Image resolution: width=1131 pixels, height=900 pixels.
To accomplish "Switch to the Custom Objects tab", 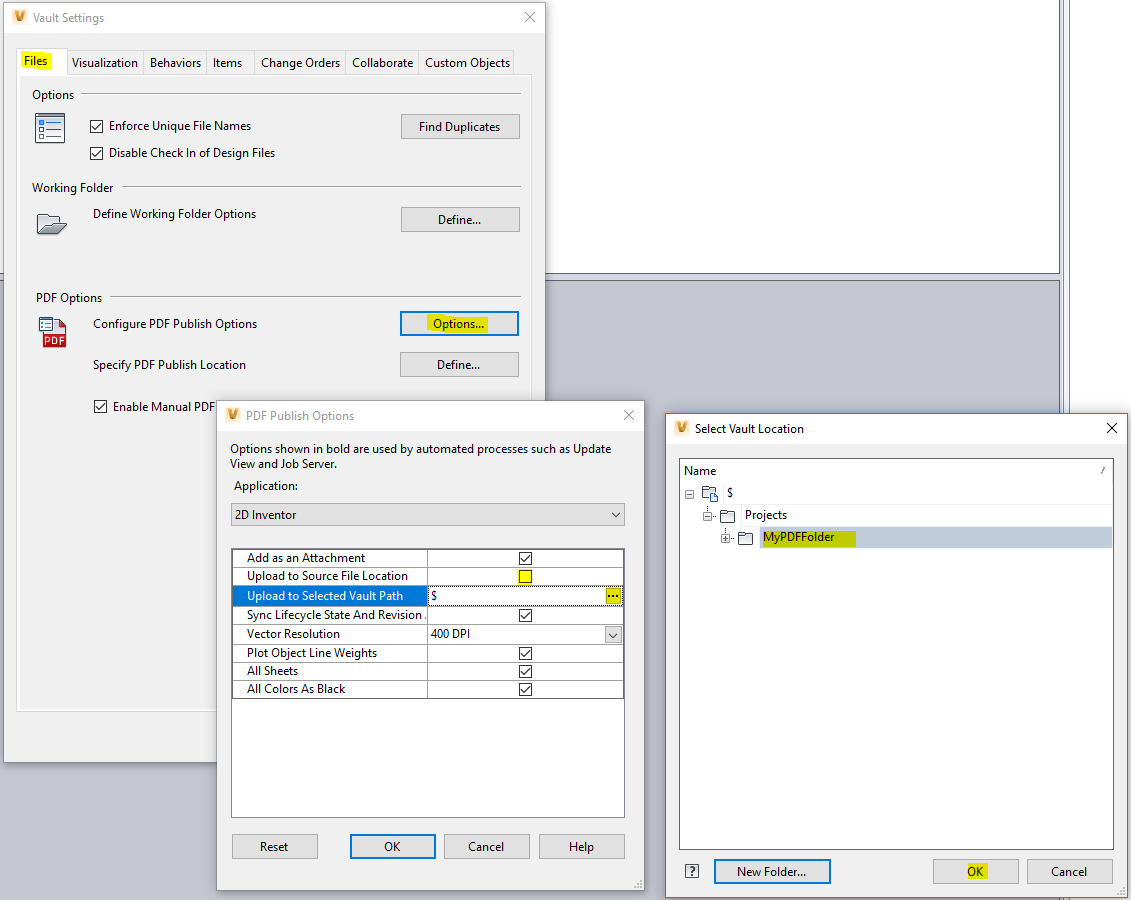I will point(467,63).
